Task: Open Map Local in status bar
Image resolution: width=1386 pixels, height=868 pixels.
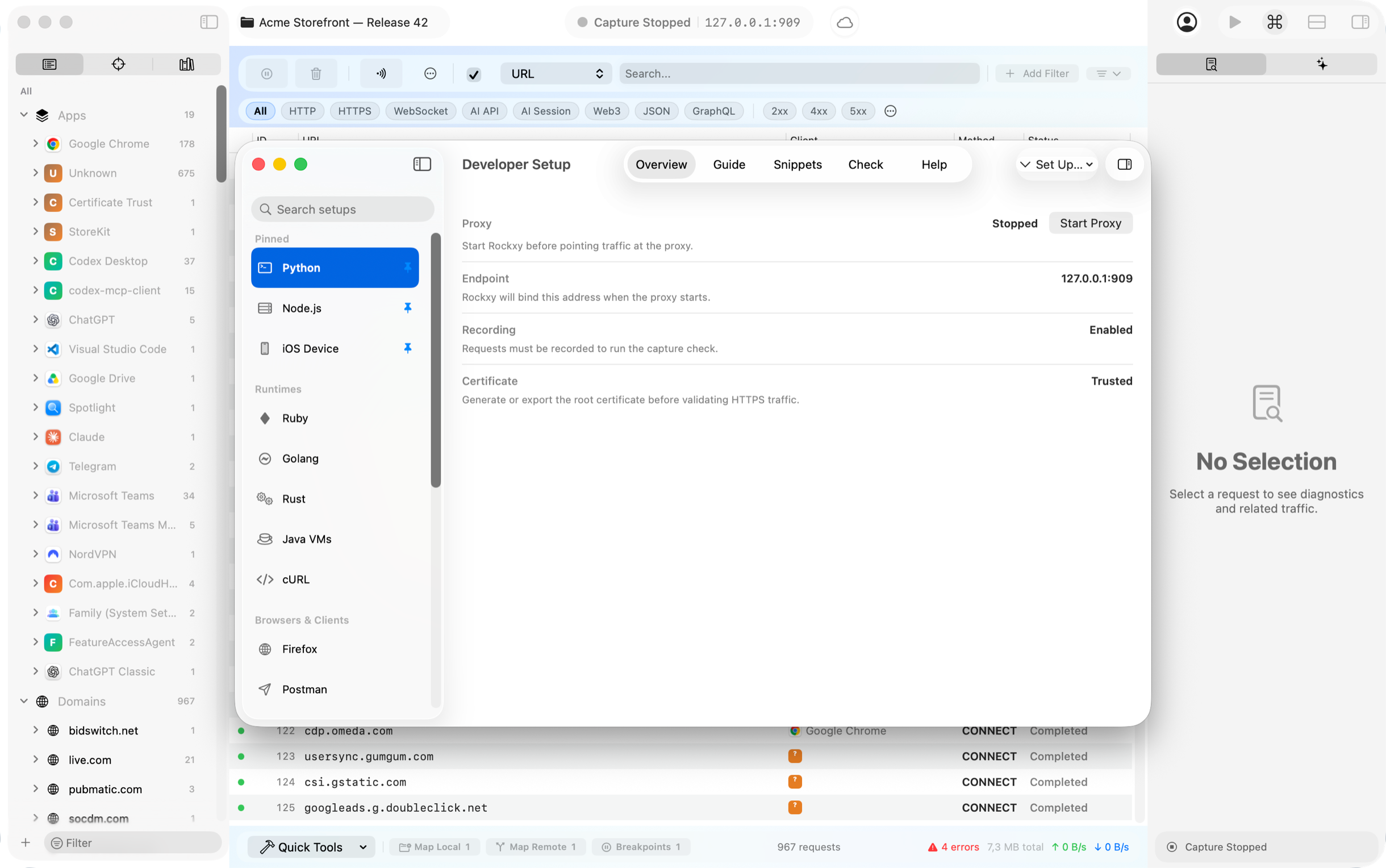Action: 435,847
